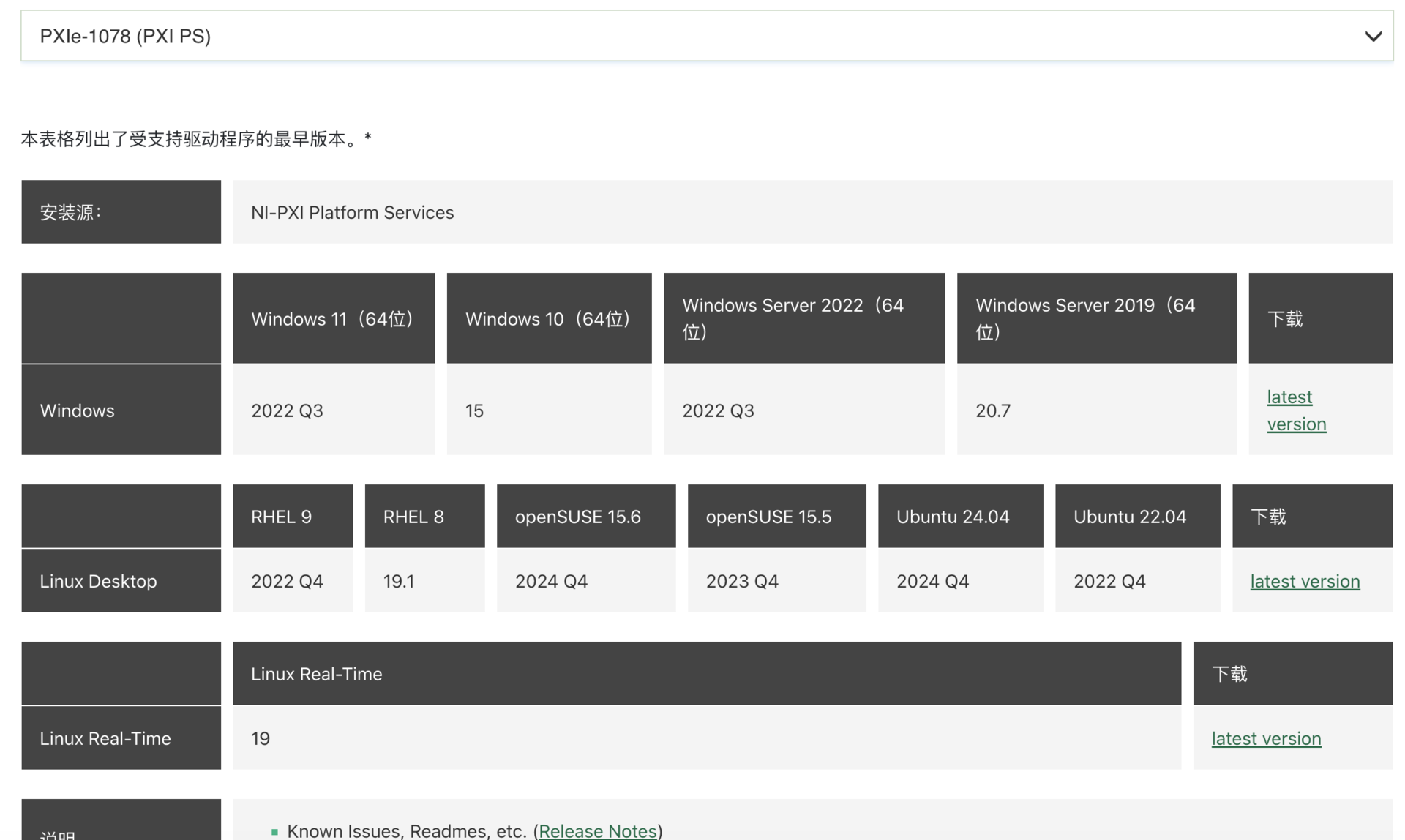Select Windows Server 2019 value 20.7
1405x840 pixels.
click(993, 410)
